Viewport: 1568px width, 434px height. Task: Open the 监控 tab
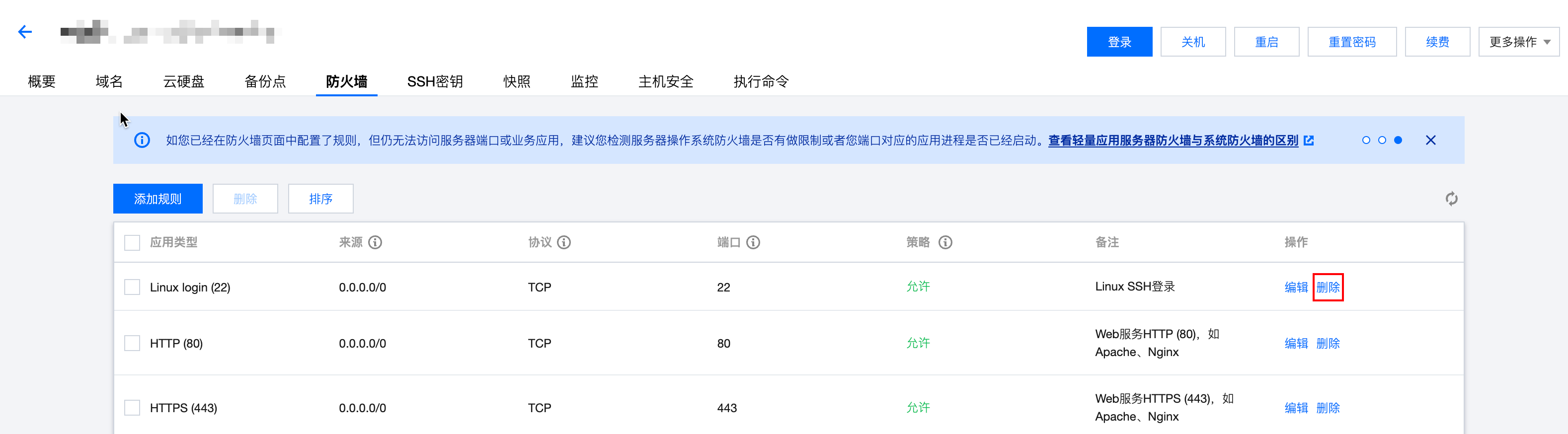584,81
